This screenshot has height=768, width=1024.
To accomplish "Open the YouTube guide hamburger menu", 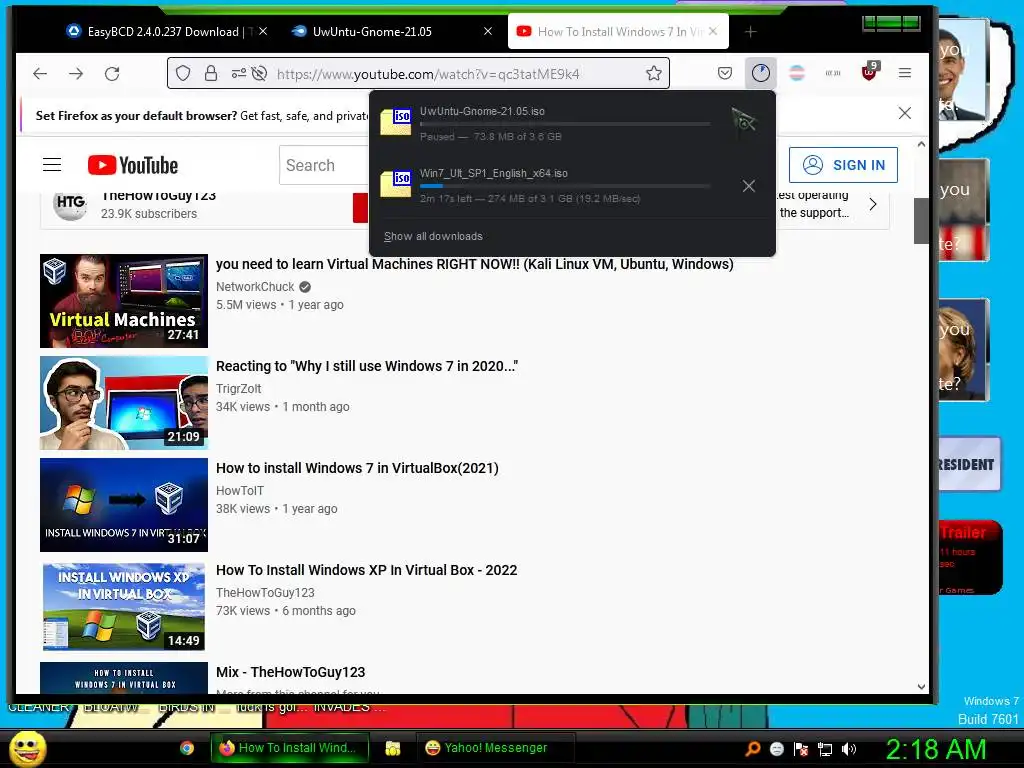I will (52, 165).
